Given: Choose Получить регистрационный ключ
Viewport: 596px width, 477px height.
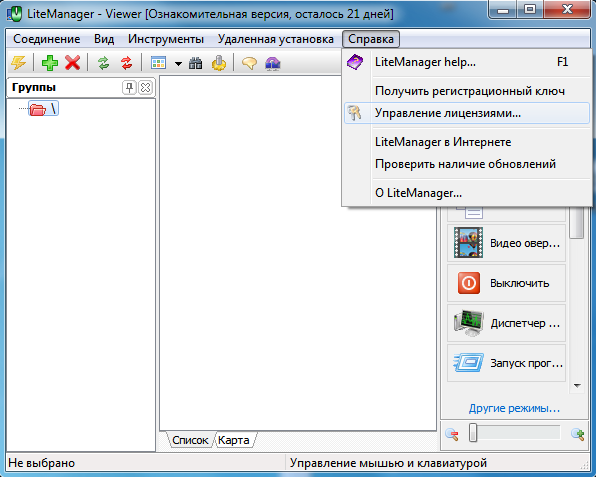Looking at the screenshot, I should coord(467,91).
